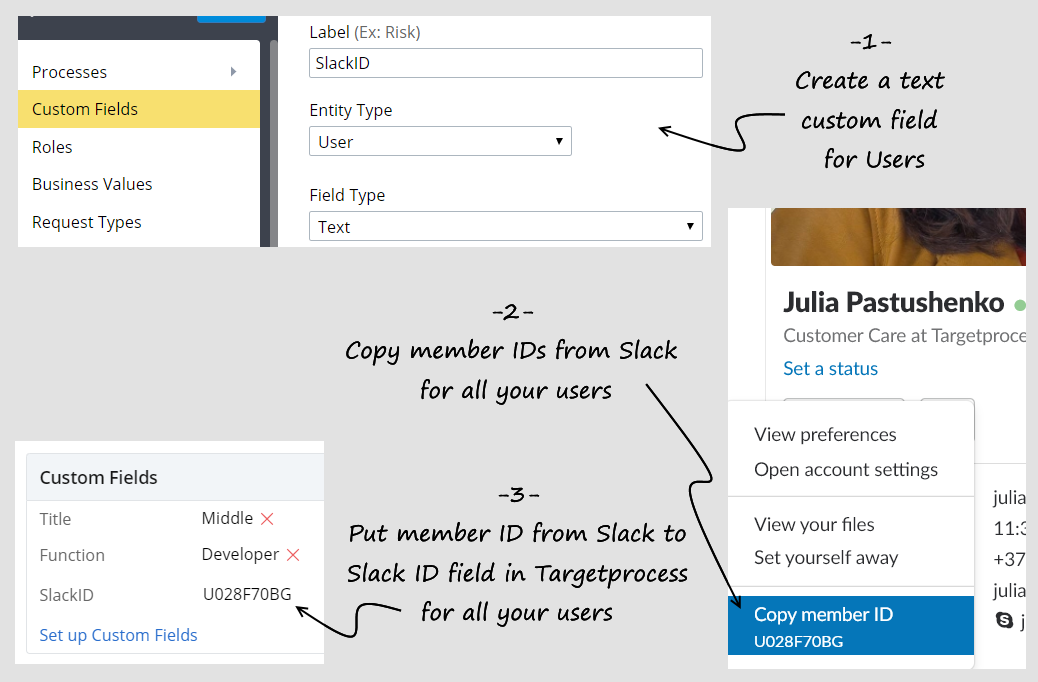Remove the Developer value from Function field
Screen dimensions: 1038x682
click(x=293, y=555)
